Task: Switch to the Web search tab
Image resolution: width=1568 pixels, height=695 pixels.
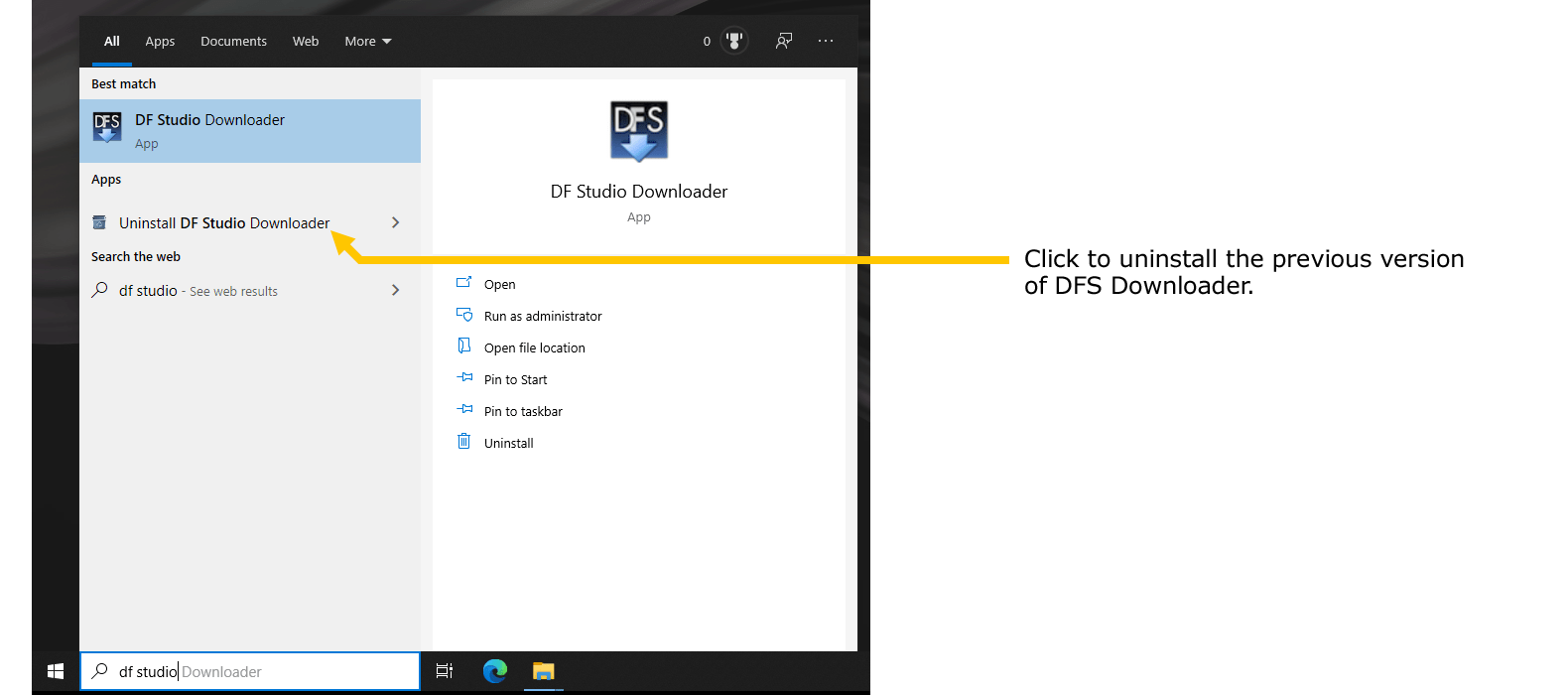Action: pos(306,41)
